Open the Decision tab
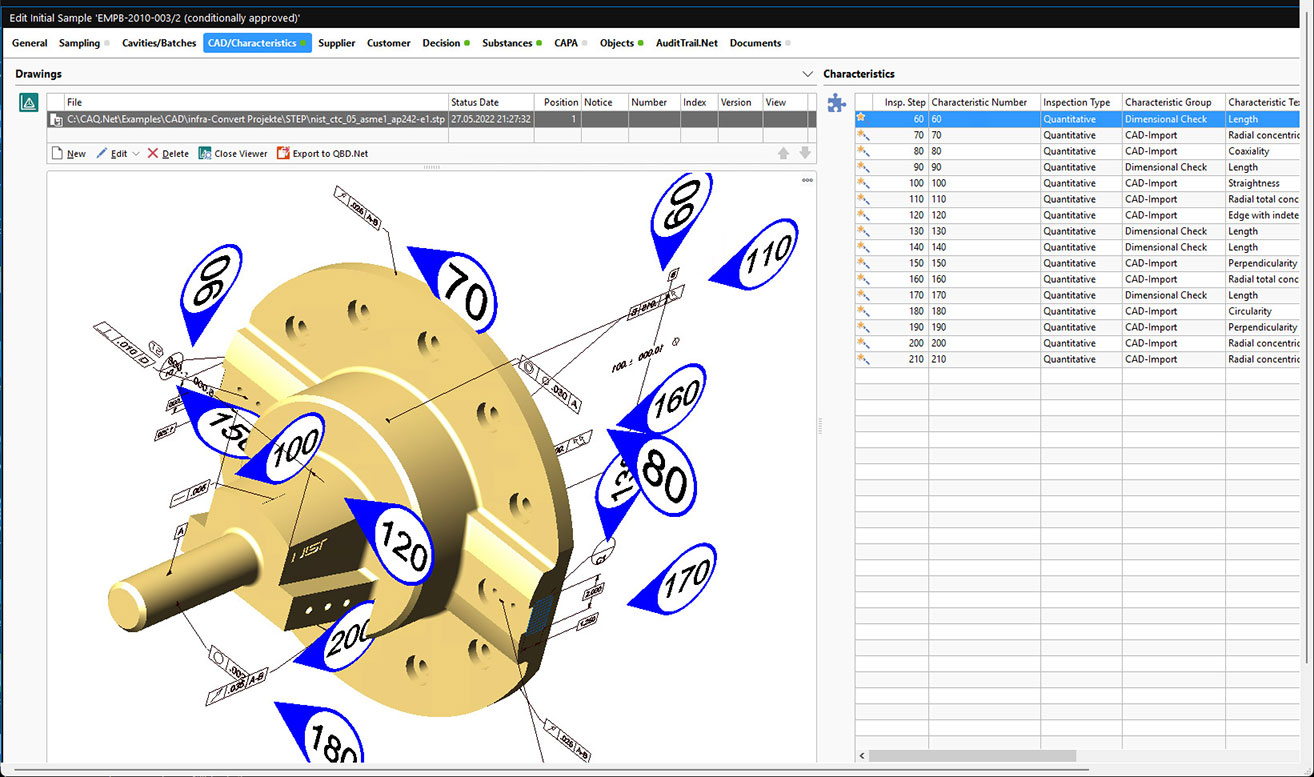Image resolution: width=1314 pixels, height=777 pixels. click(441, 43)
